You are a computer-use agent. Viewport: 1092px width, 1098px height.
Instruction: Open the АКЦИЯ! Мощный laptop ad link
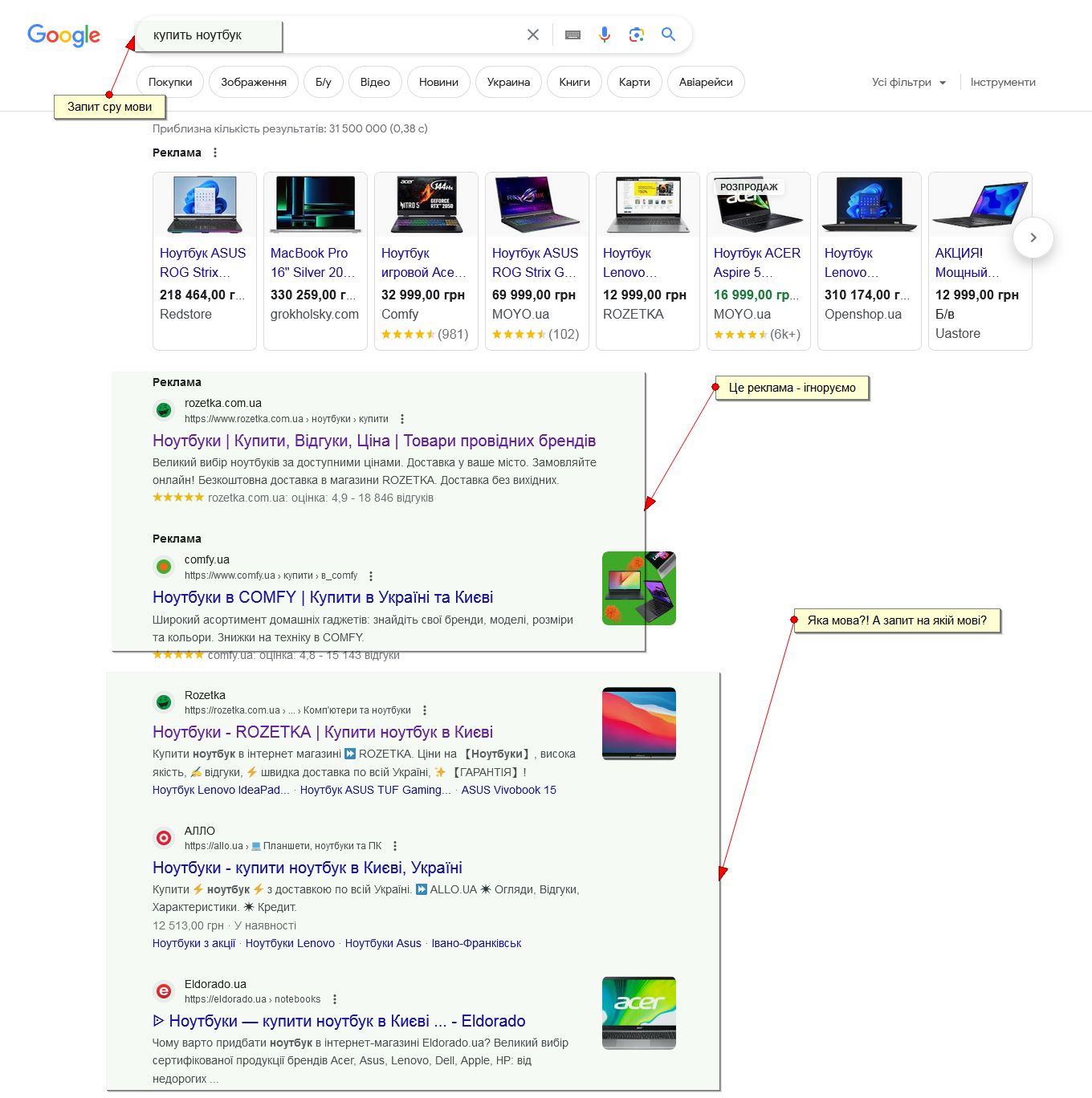967,262
